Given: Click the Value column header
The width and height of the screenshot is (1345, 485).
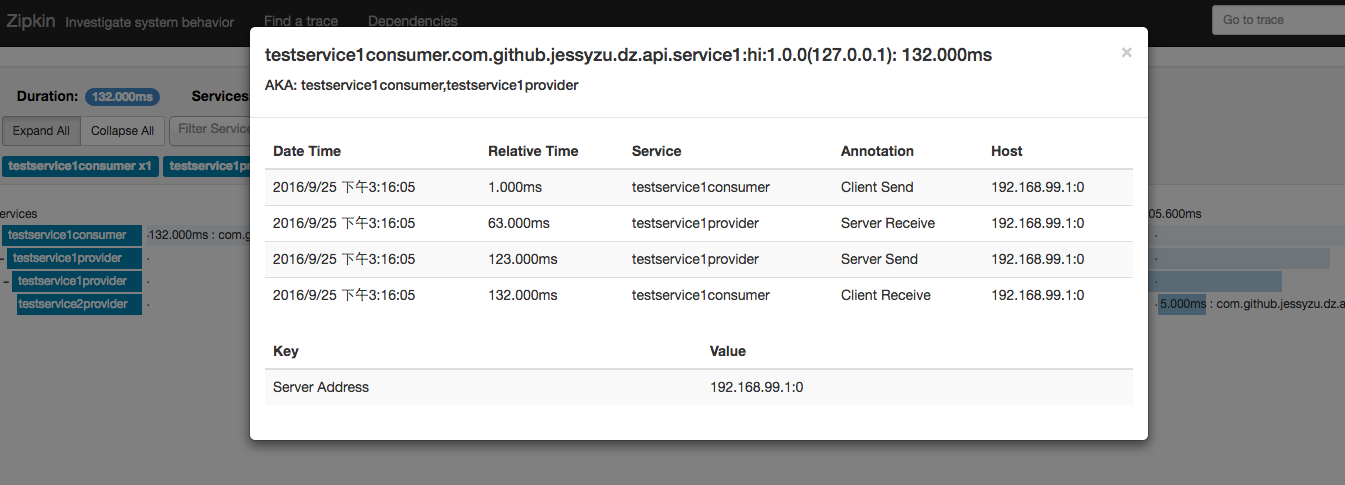Looking at the screenshot, I should (728, 351).
